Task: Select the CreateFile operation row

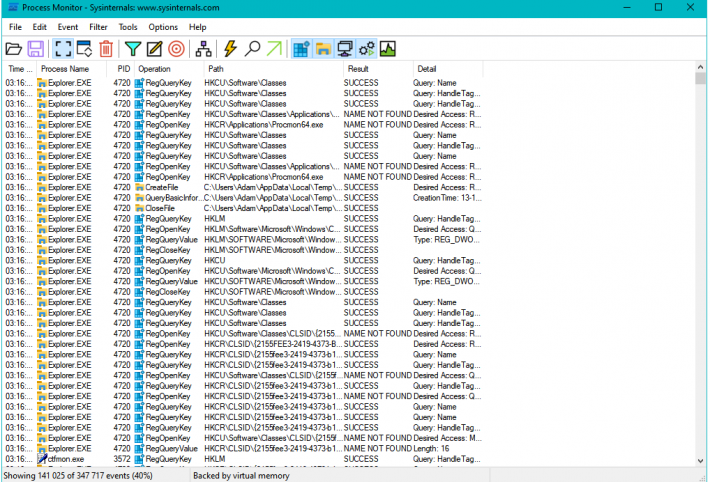Action: 243,187
